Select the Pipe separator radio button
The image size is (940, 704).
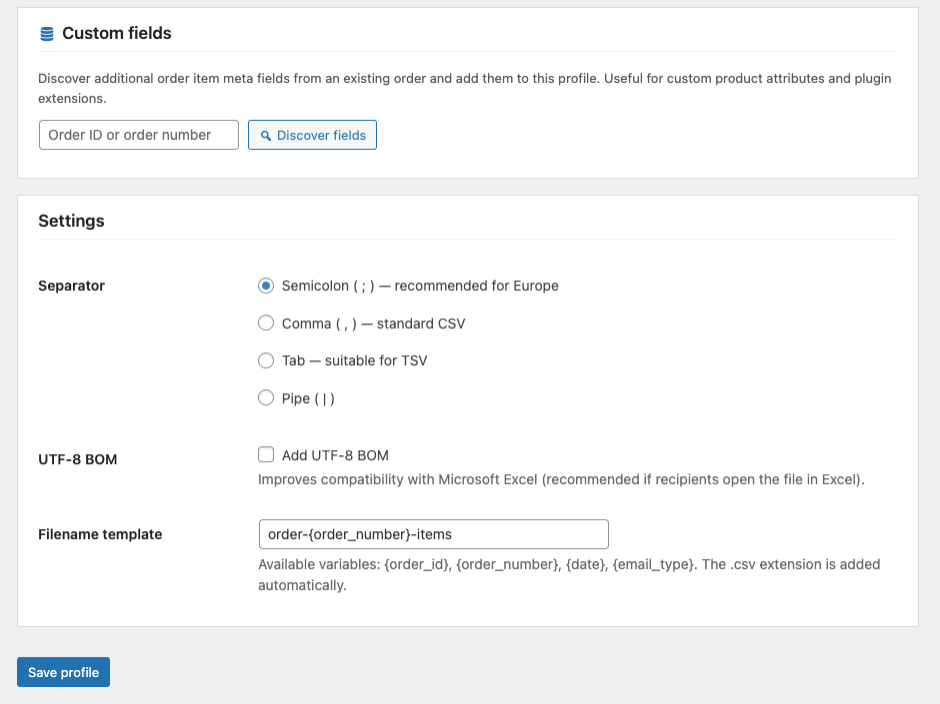point(266,398)
